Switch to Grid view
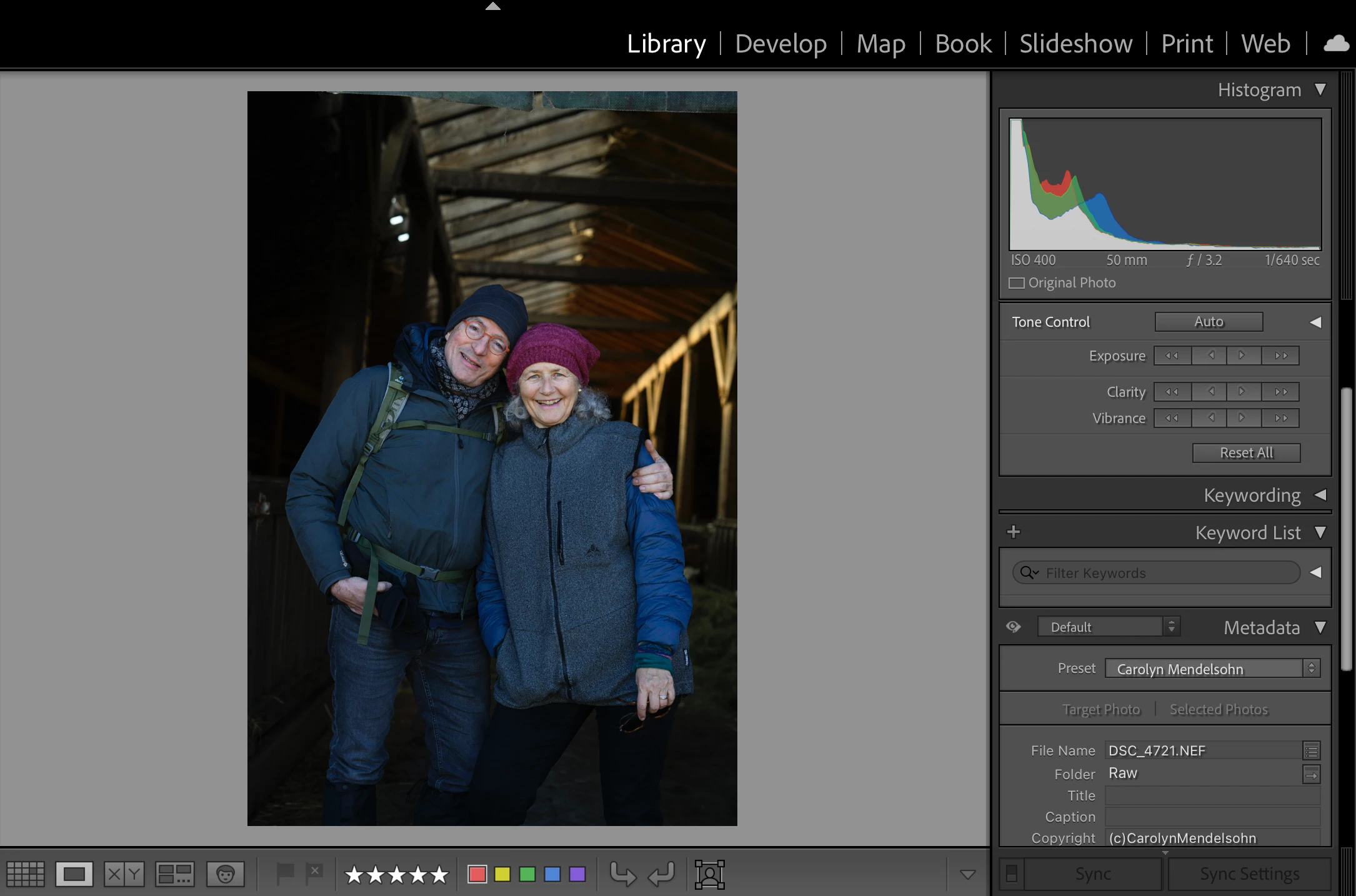Viewport: 1356px width, 896px height. pos(25,874)
